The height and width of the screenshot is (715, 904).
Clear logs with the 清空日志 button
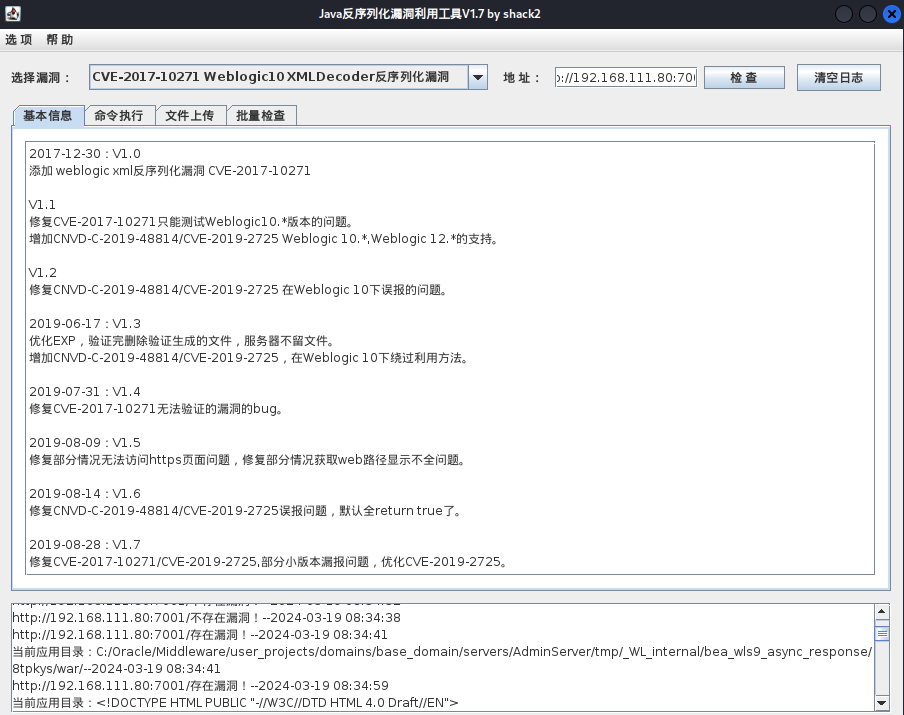tap(838, 77)
